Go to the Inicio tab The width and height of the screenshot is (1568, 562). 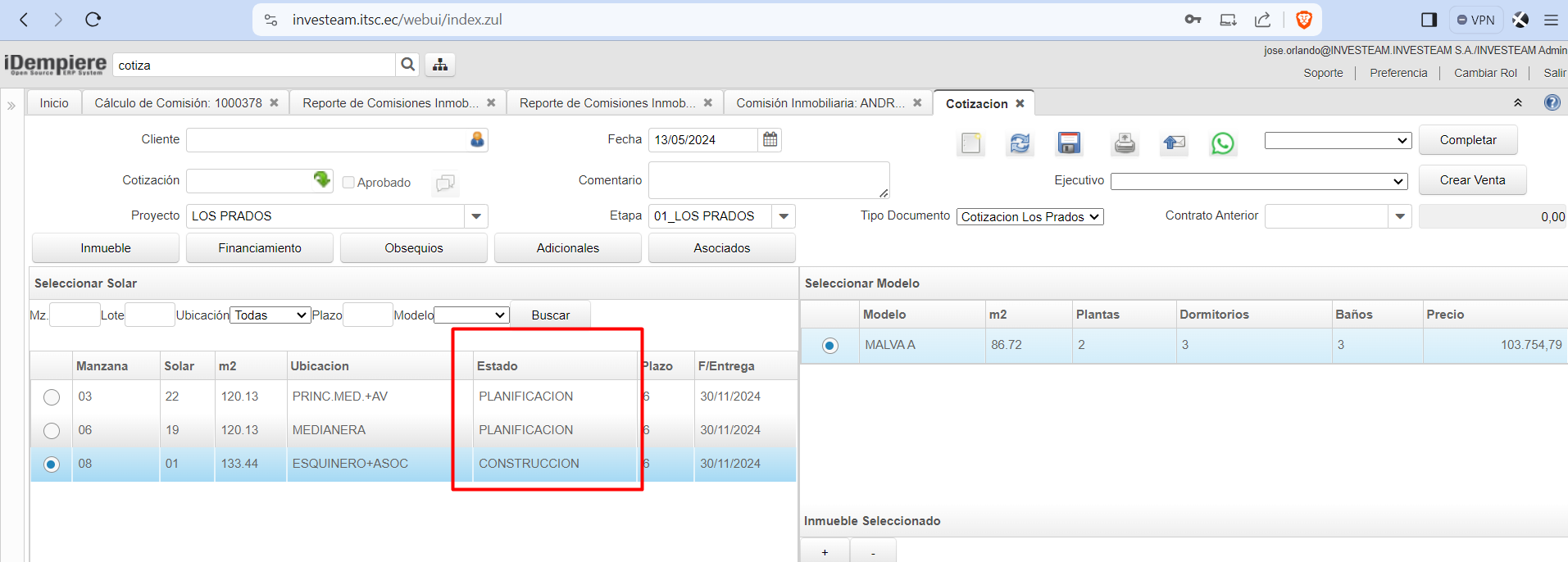54,103
